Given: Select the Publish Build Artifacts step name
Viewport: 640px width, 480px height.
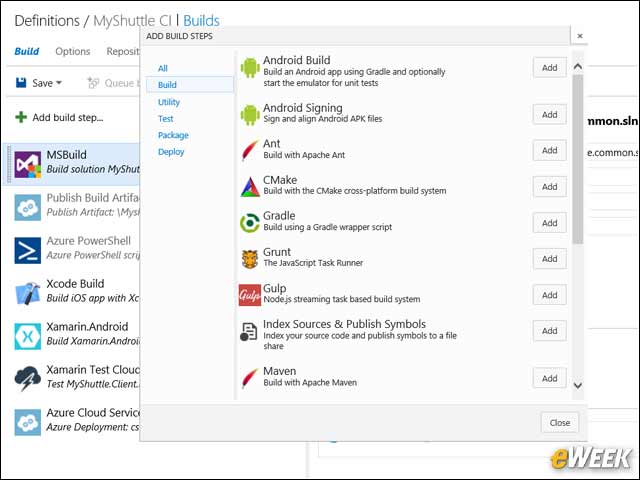Looking at the screenshot, I should pos(93,198).
